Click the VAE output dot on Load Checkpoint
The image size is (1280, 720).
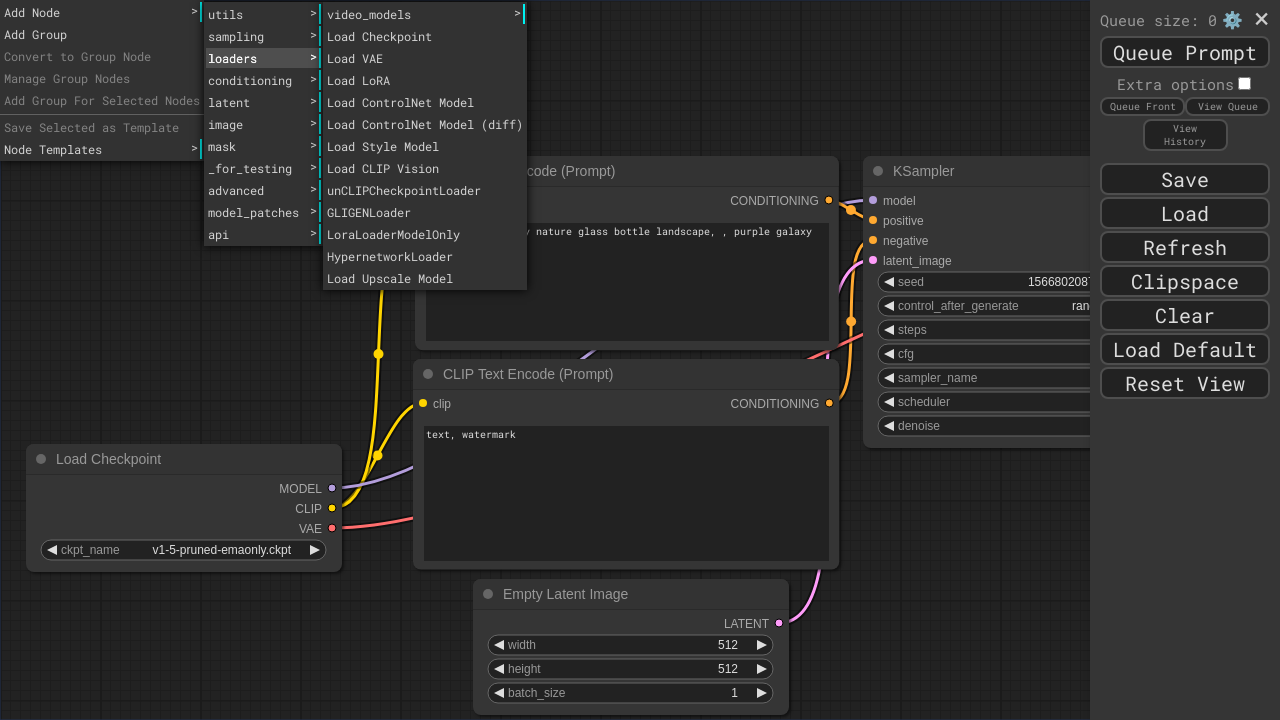[x=332, y=528]
